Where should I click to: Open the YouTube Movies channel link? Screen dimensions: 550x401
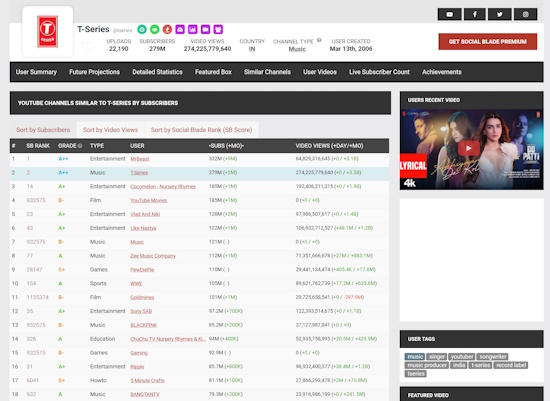(x=149, y=200)
